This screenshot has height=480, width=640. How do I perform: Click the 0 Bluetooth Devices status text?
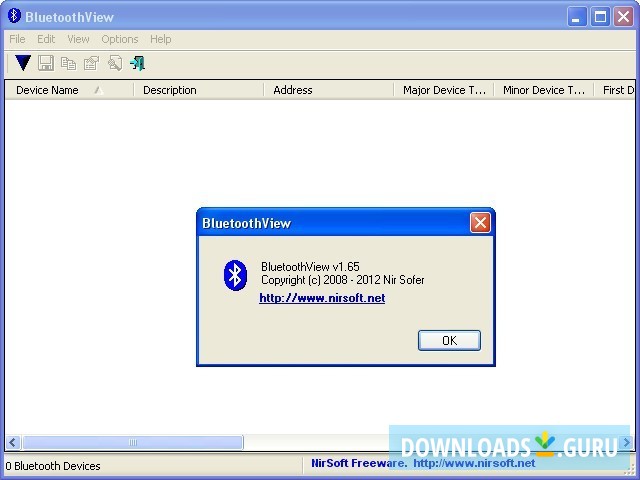(x=53, y=466)
